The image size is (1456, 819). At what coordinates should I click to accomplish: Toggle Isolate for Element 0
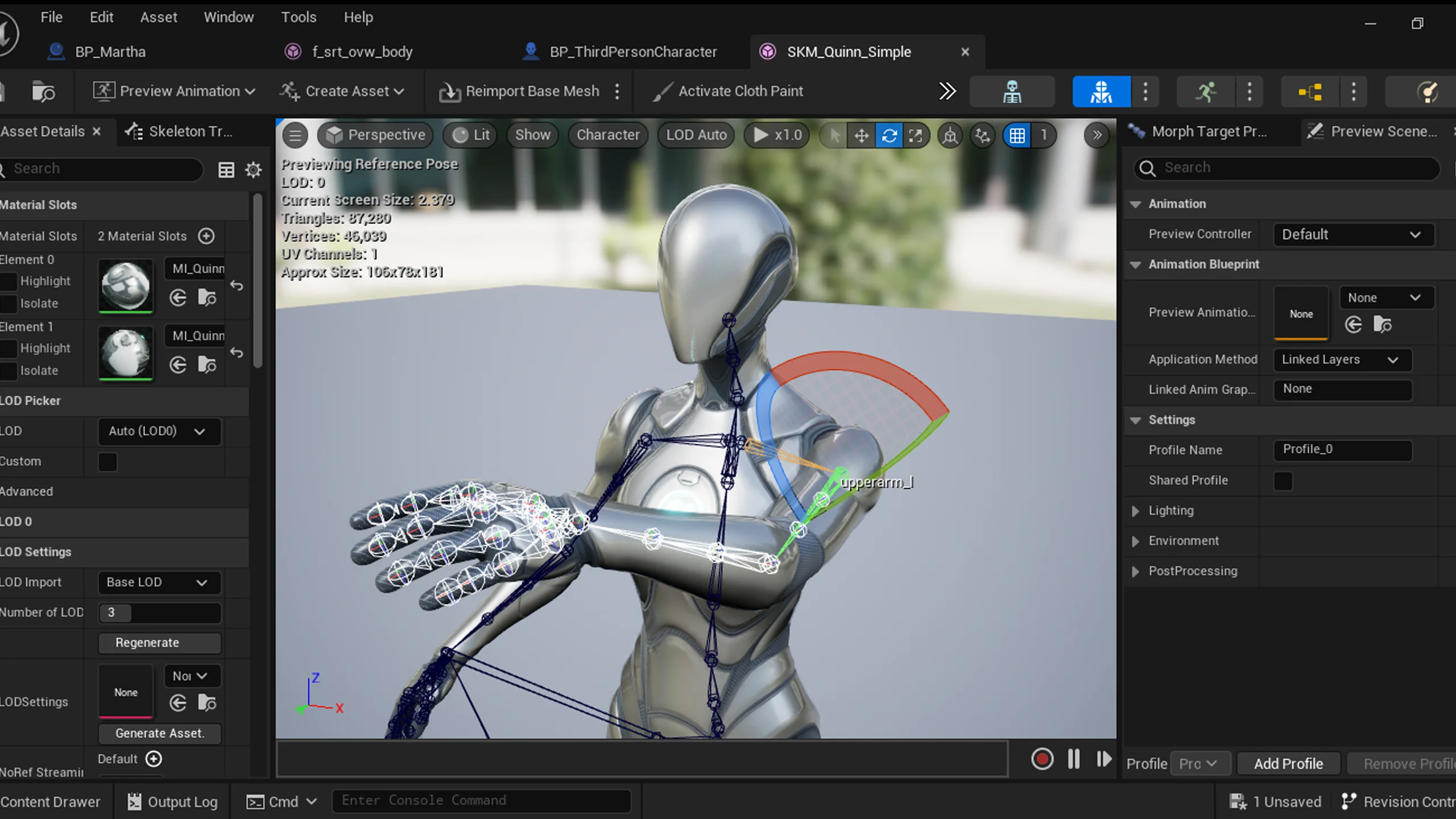point(9,303)
